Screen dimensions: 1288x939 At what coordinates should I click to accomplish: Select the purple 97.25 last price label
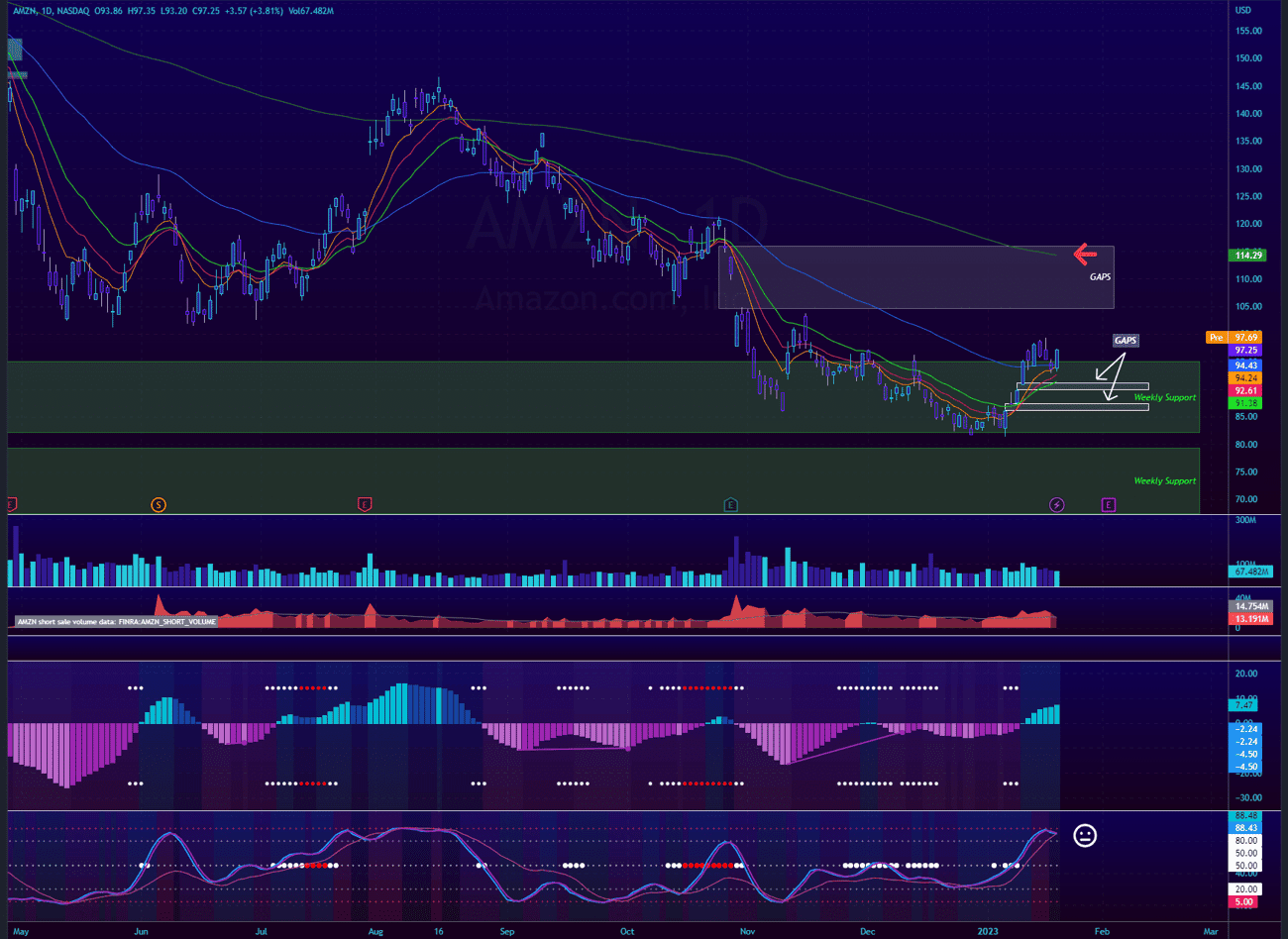tap(1246, 351)
